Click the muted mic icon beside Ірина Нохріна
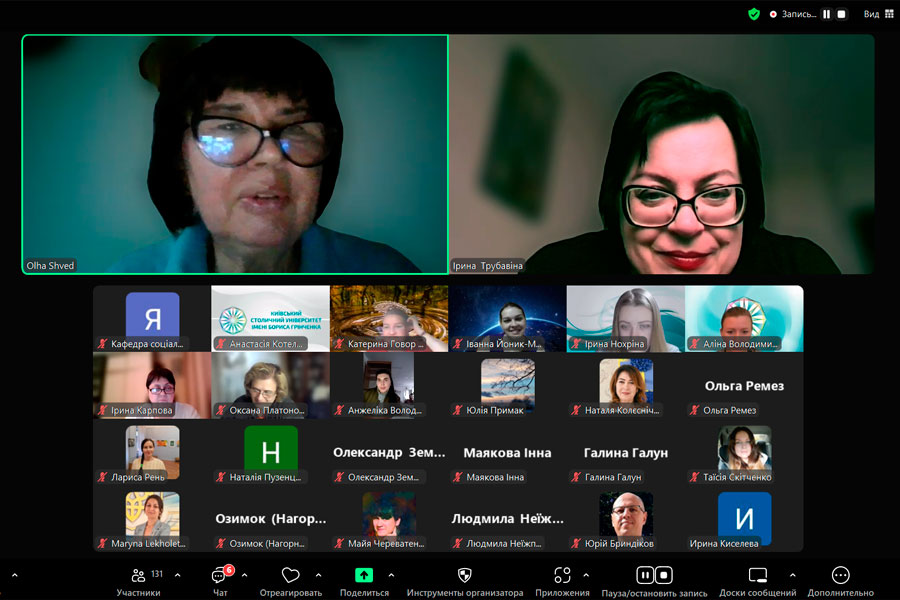This screenshot has width=900, height=600. [x=576, y=343]
